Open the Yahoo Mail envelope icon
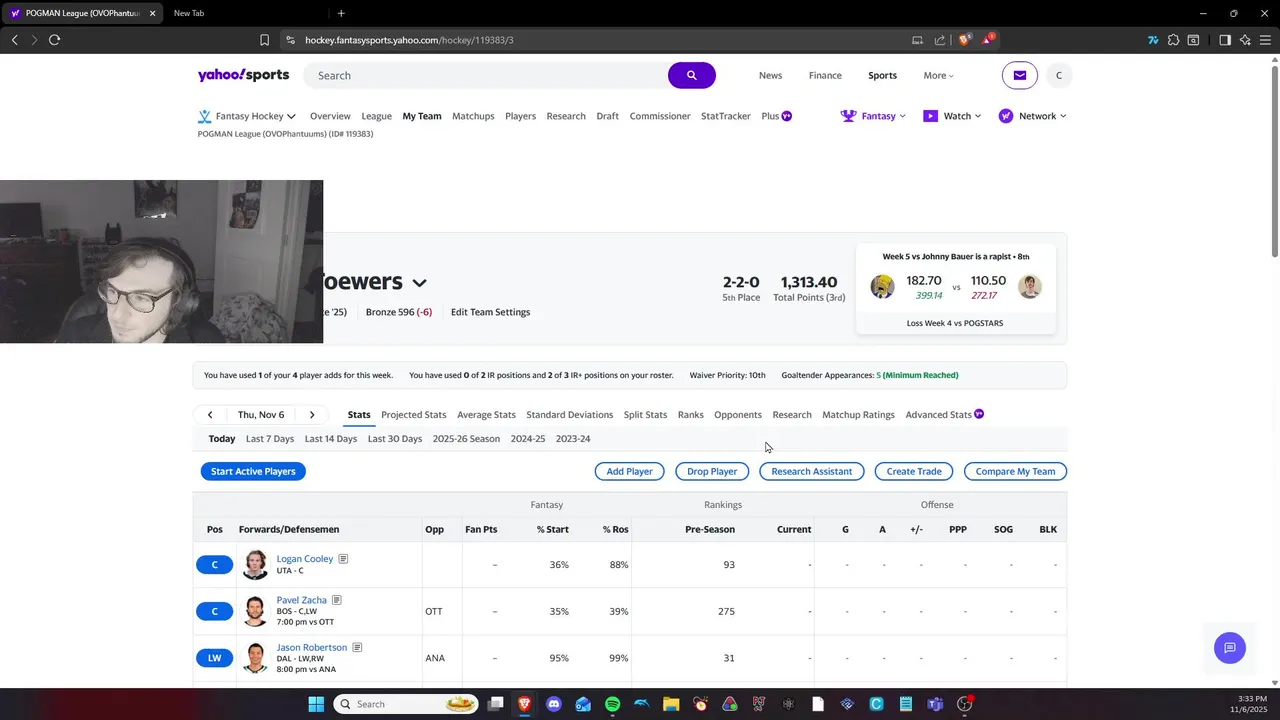The width and height of the screenshot is (1280, 720). (1020, 75)
